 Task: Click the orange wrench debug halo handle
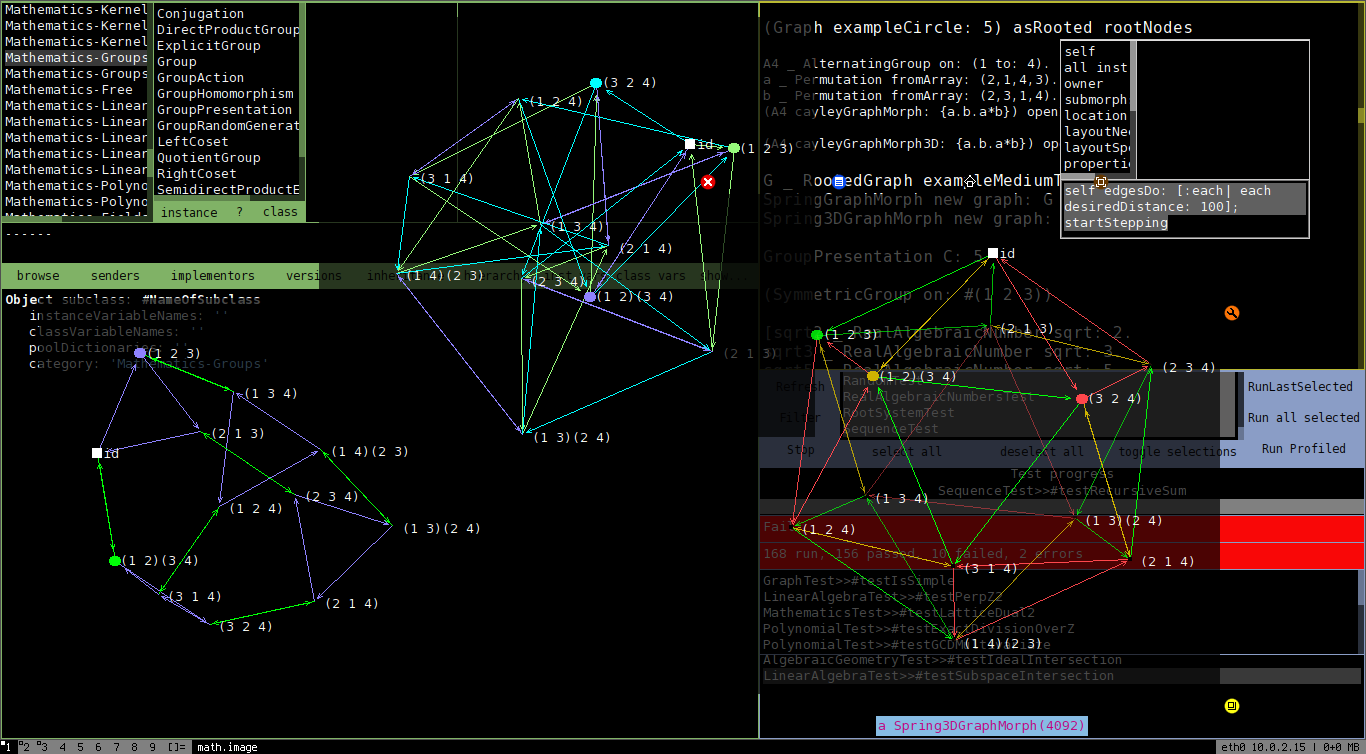pyautogui.click(x=1231, y=313)
